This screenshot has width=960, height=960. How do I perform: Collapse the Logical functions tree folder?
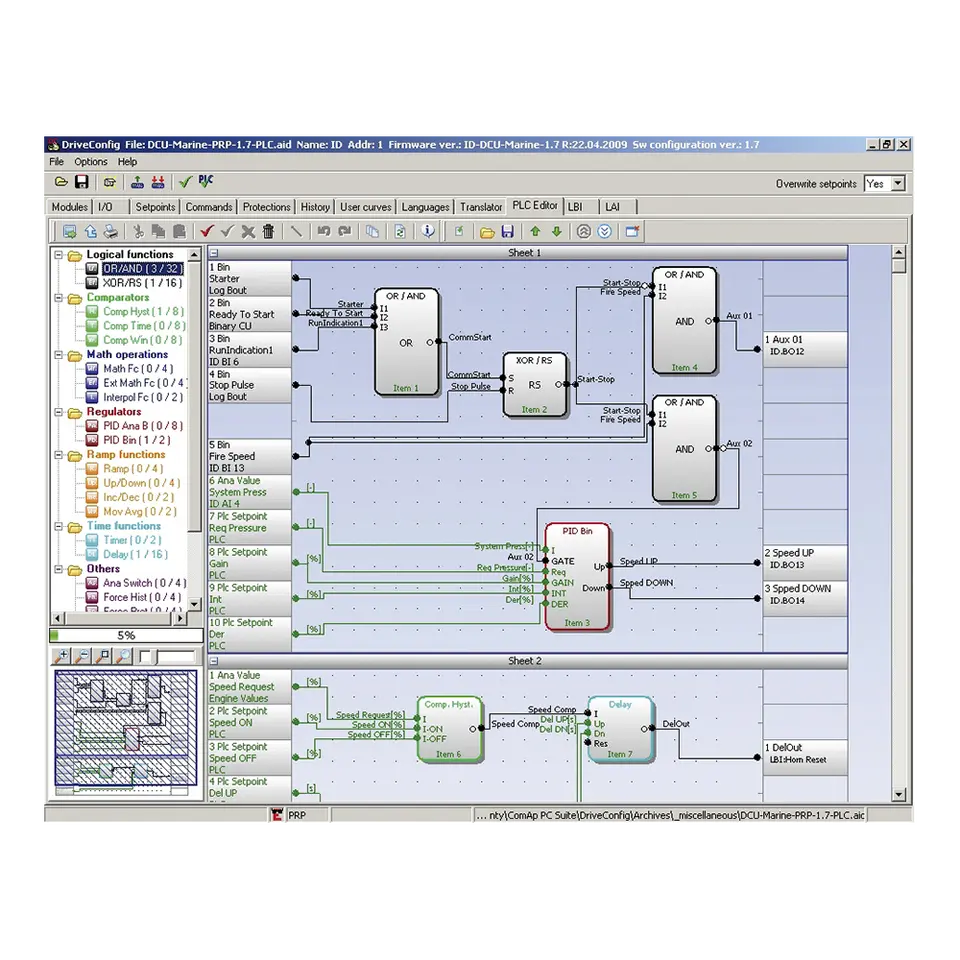click(59, 255)
